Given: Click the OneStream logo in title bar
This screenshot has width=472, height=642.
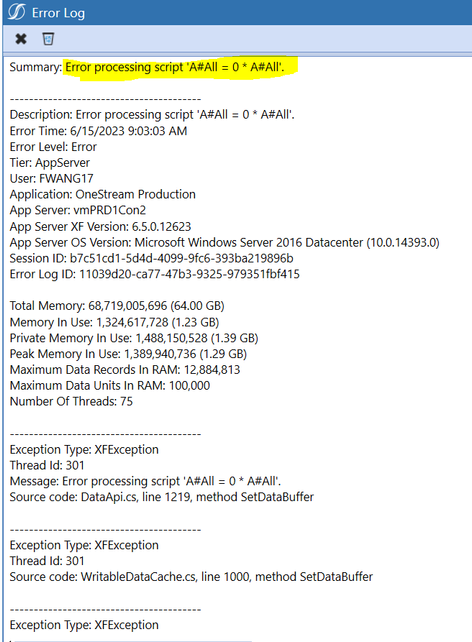Looking at the screenshot, I should 16,12.
